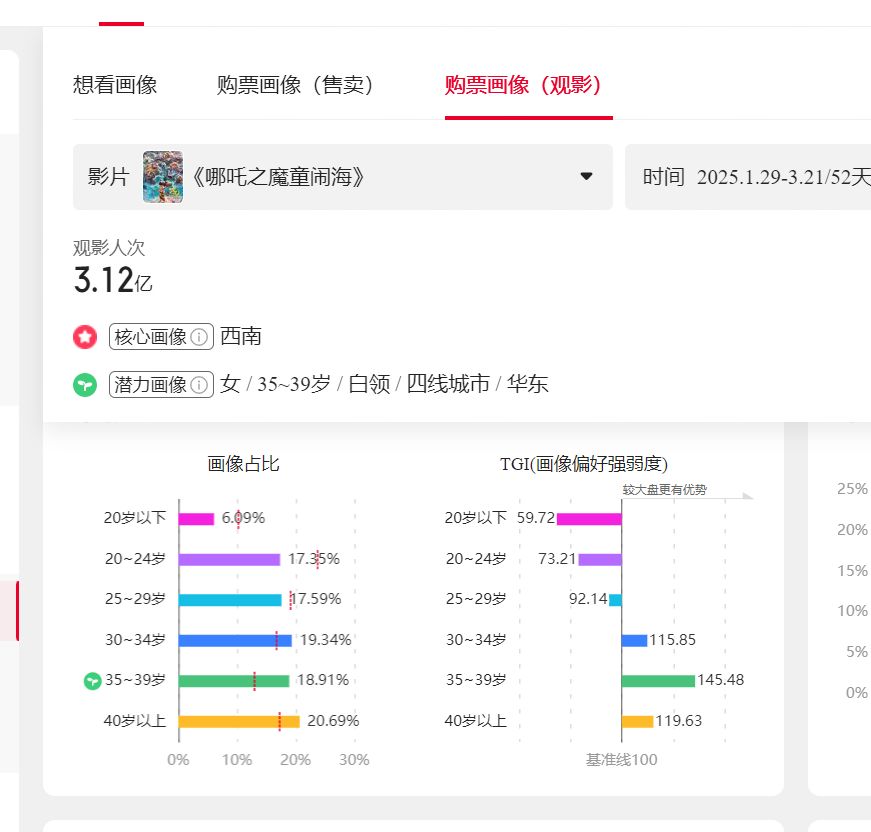Viewport: 871px width, 832px height.
Task: Click the blue 30~34岁 share bar
Action: point(236,640)
